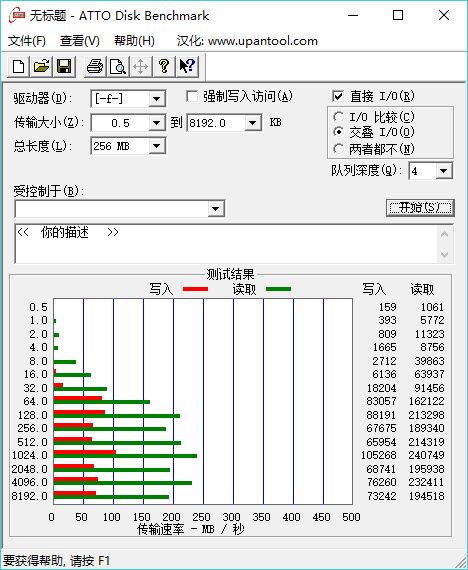
Task: Click the 1024.0 red write bar
Action: click(85, 453)
